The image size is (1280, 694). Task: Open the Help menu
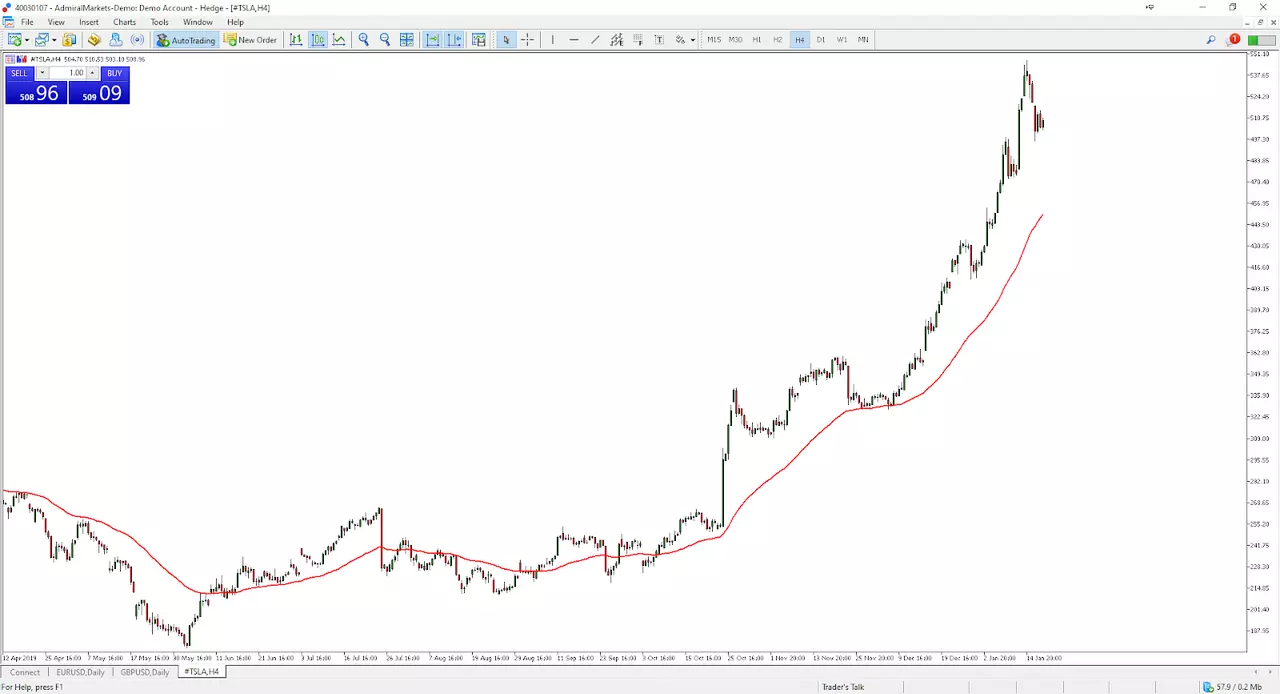235,22
